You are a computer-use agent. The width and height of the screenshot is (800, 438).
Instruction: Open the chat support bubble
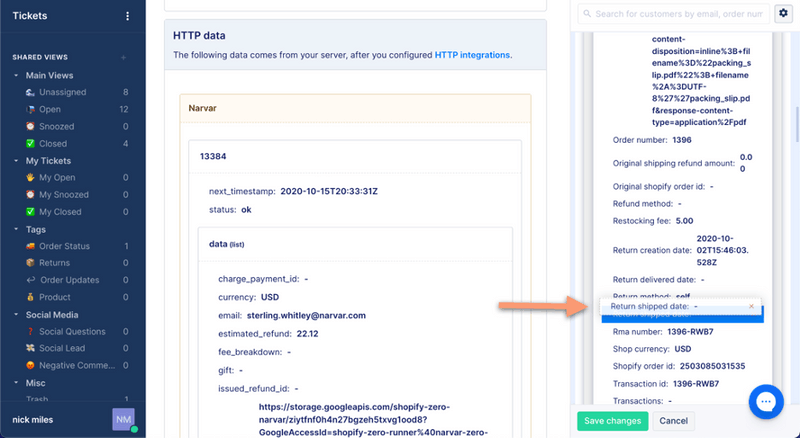766,402
